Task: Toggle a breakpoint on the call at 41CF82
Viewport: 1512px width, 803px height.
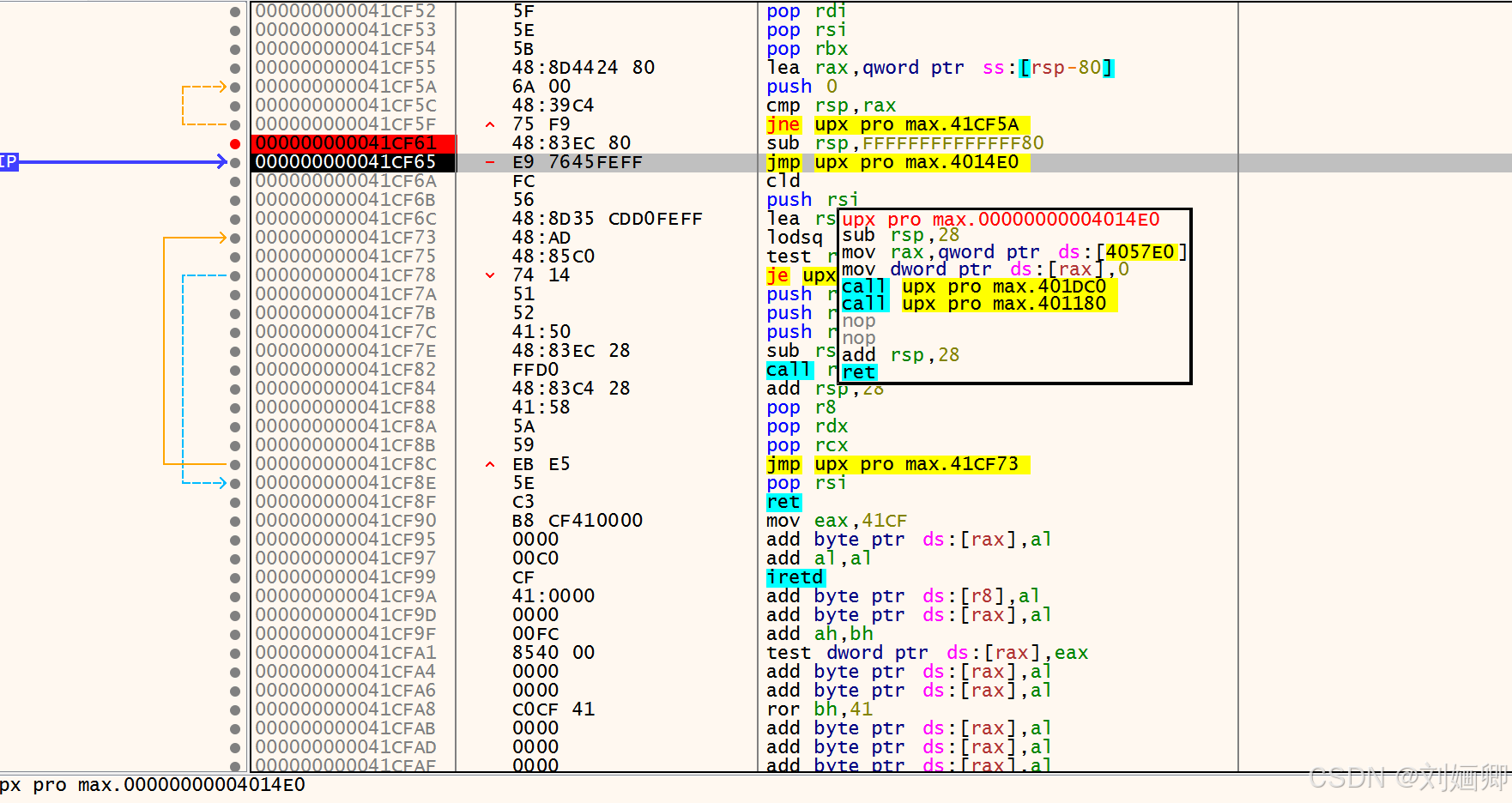Action: click(x=235, y=369)
